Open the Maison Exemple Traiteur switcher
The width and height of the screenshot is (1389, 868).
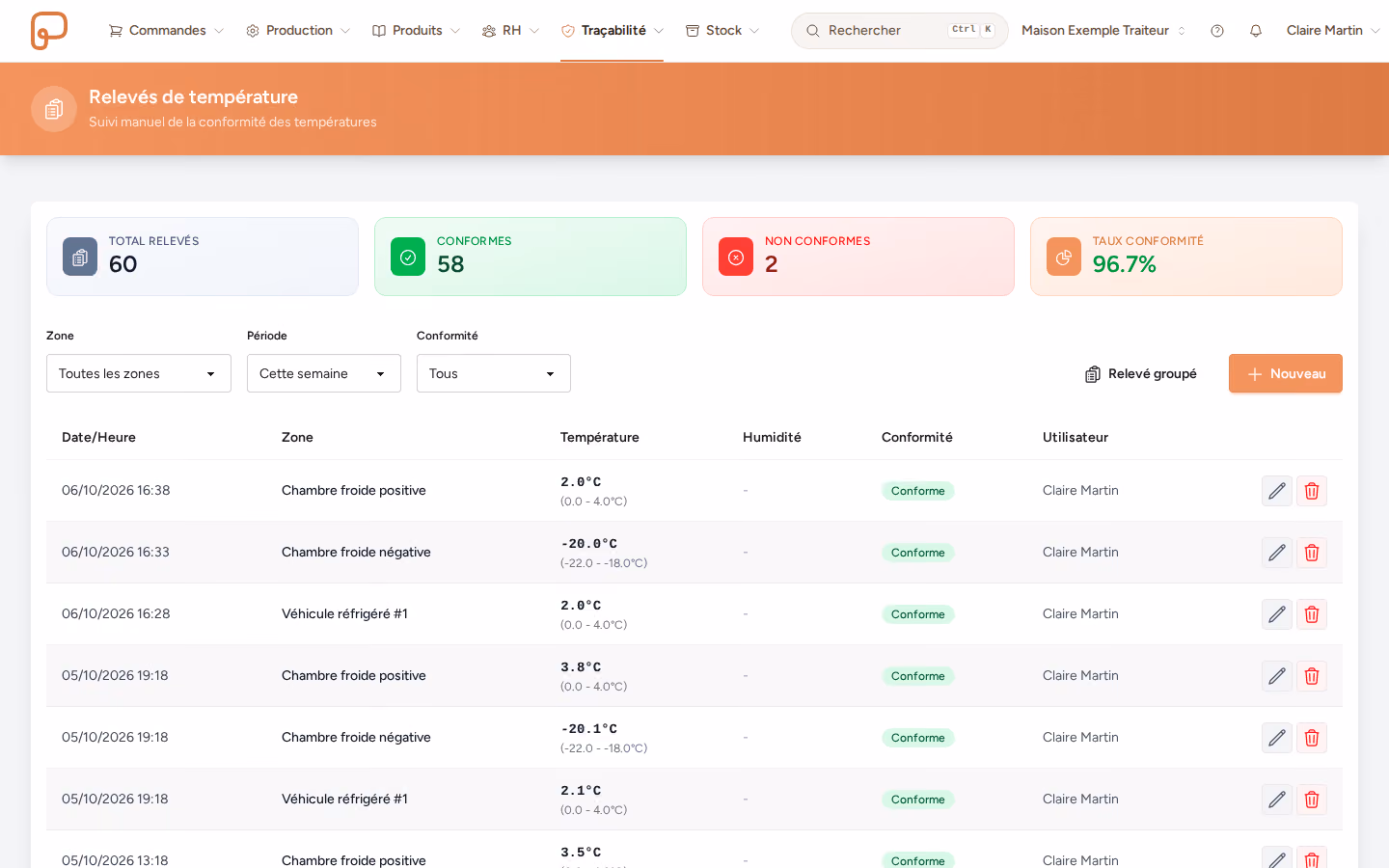pos(1103,31)
